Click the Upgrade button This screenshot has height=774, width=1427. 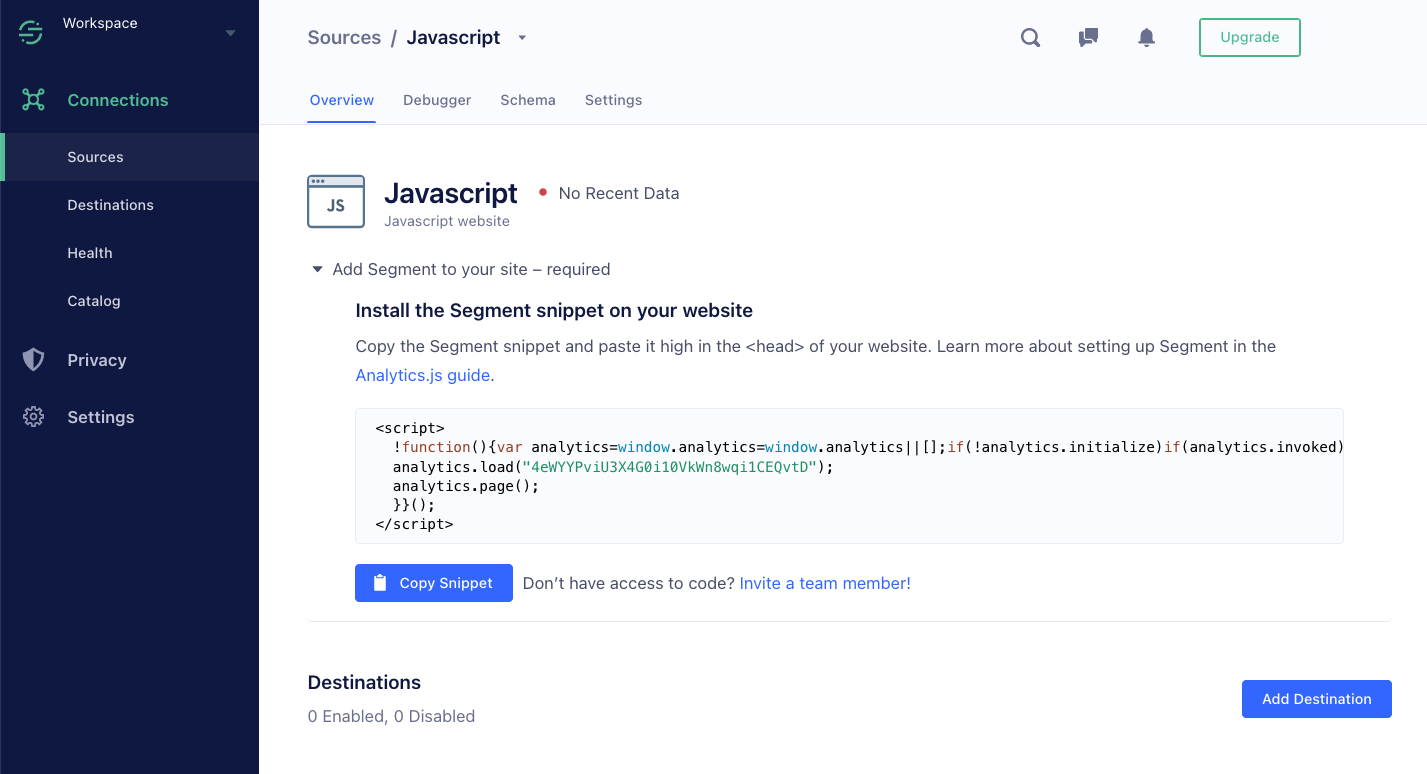coord(1250,37)
